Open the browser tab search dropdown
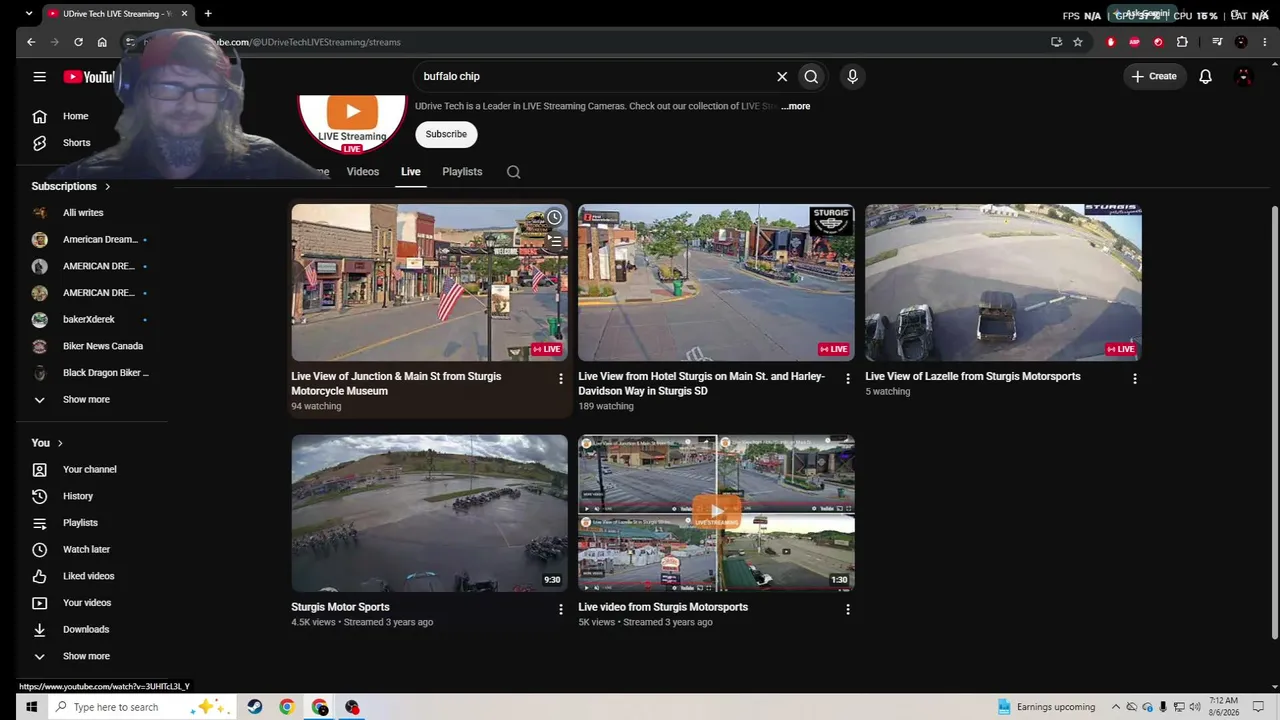The width and height of the screenshot is (1280, 720). pyautogui.click(x=29, y=14)
